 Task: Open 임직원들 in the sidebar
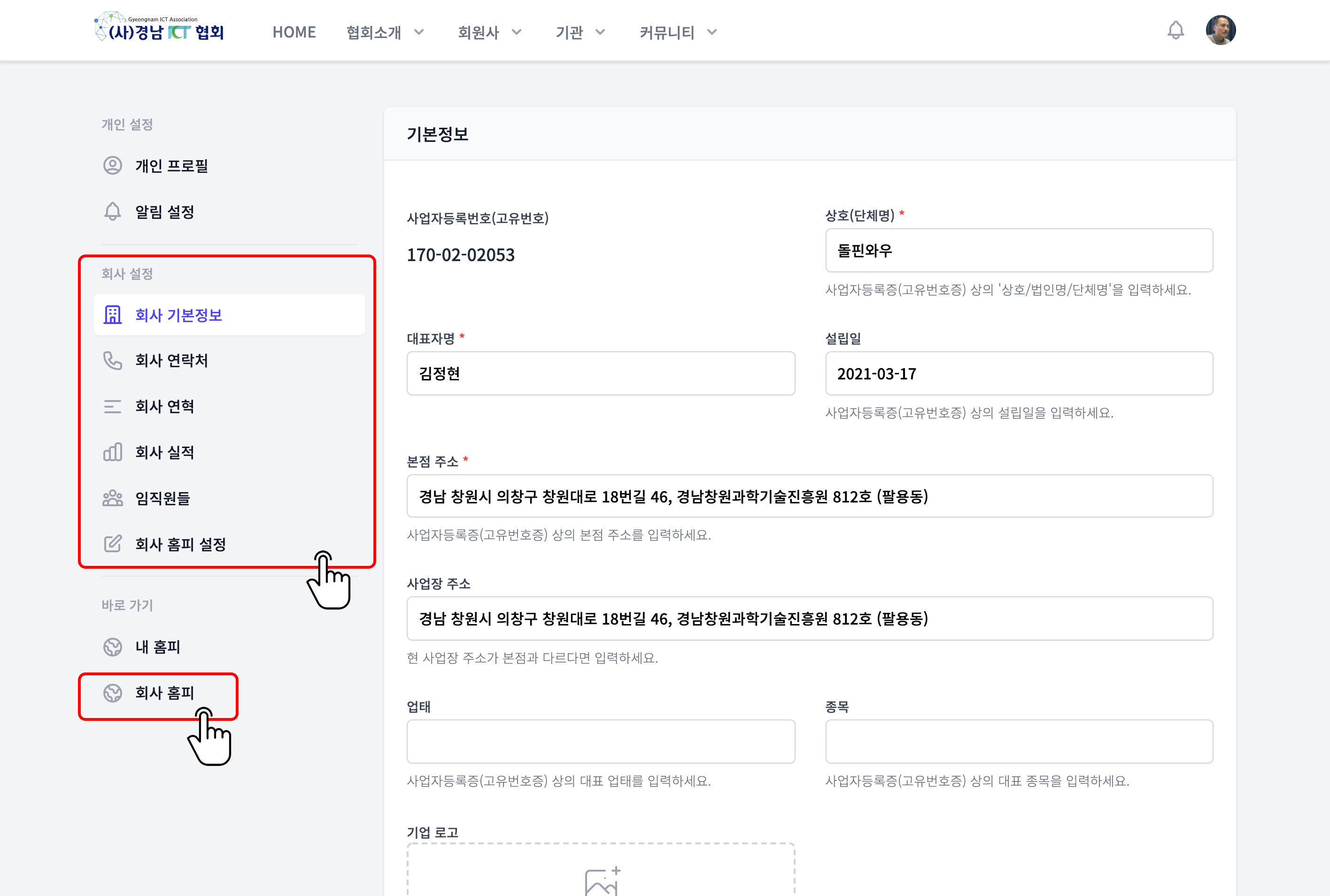point(230,498)
